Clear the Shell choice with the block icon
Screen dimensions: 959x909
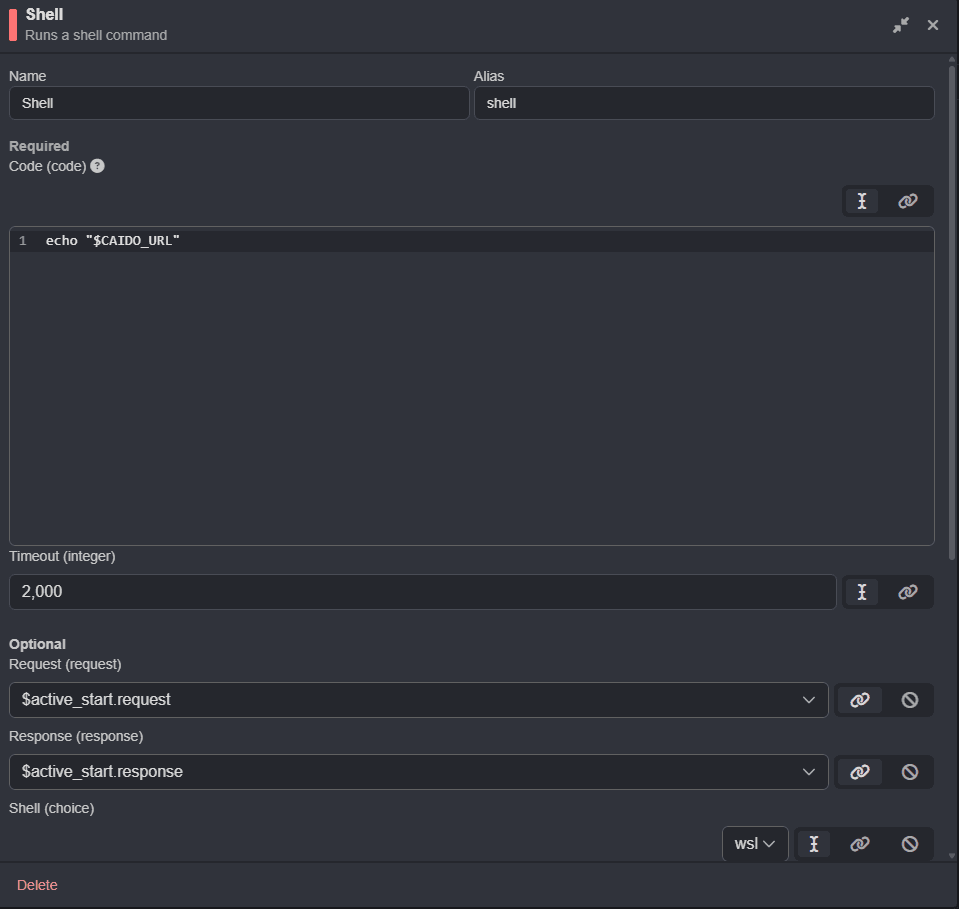[x=908, y=843]
